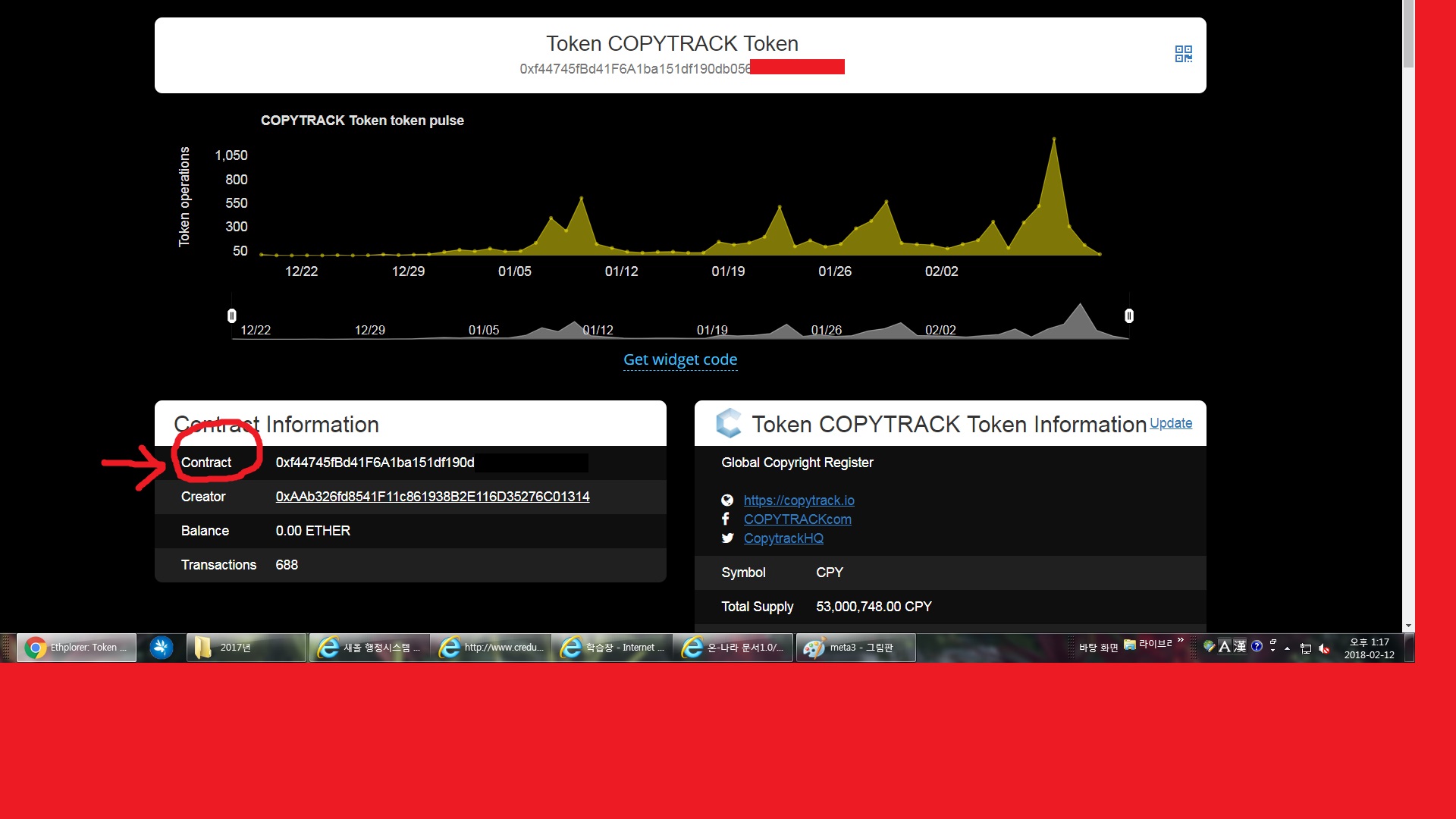Switch to meta3 그림판 Paint window
This screenshot has width=1456, height=819.
(856, 648)
